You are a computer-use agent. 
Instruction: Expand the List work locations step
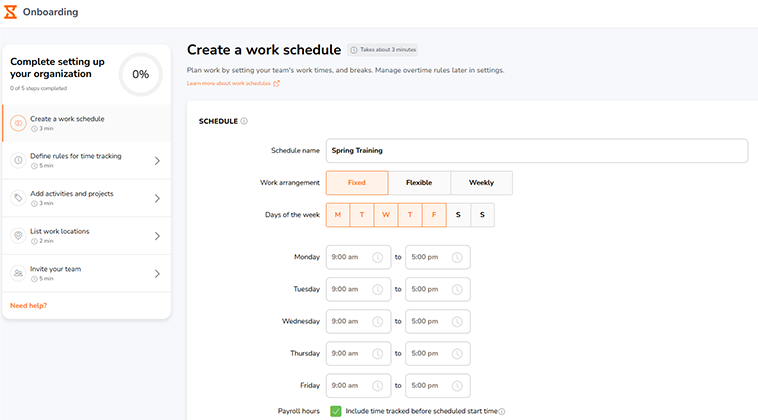[157, 236]
